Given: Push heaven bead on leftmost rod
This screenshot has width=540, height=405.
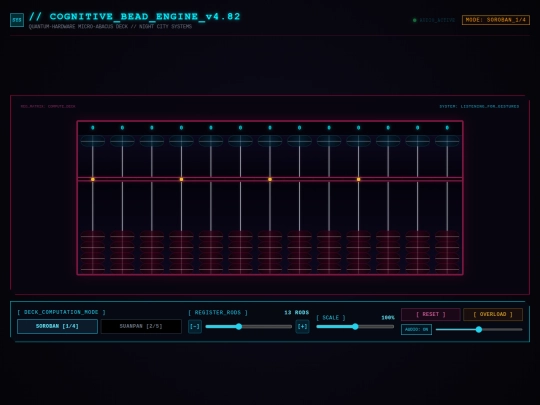Looking at the screenshot, I should [x=93, y=141].
